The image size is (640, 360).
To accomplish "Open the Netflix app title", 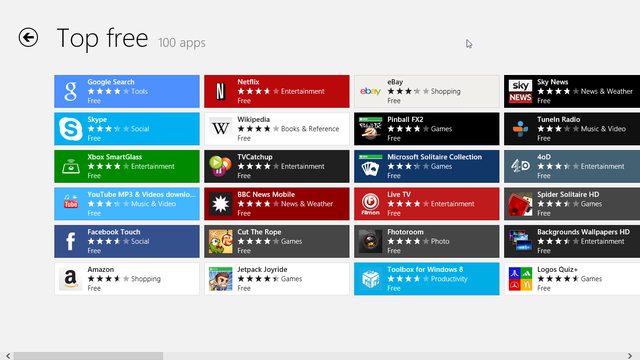I will [248, 82].
